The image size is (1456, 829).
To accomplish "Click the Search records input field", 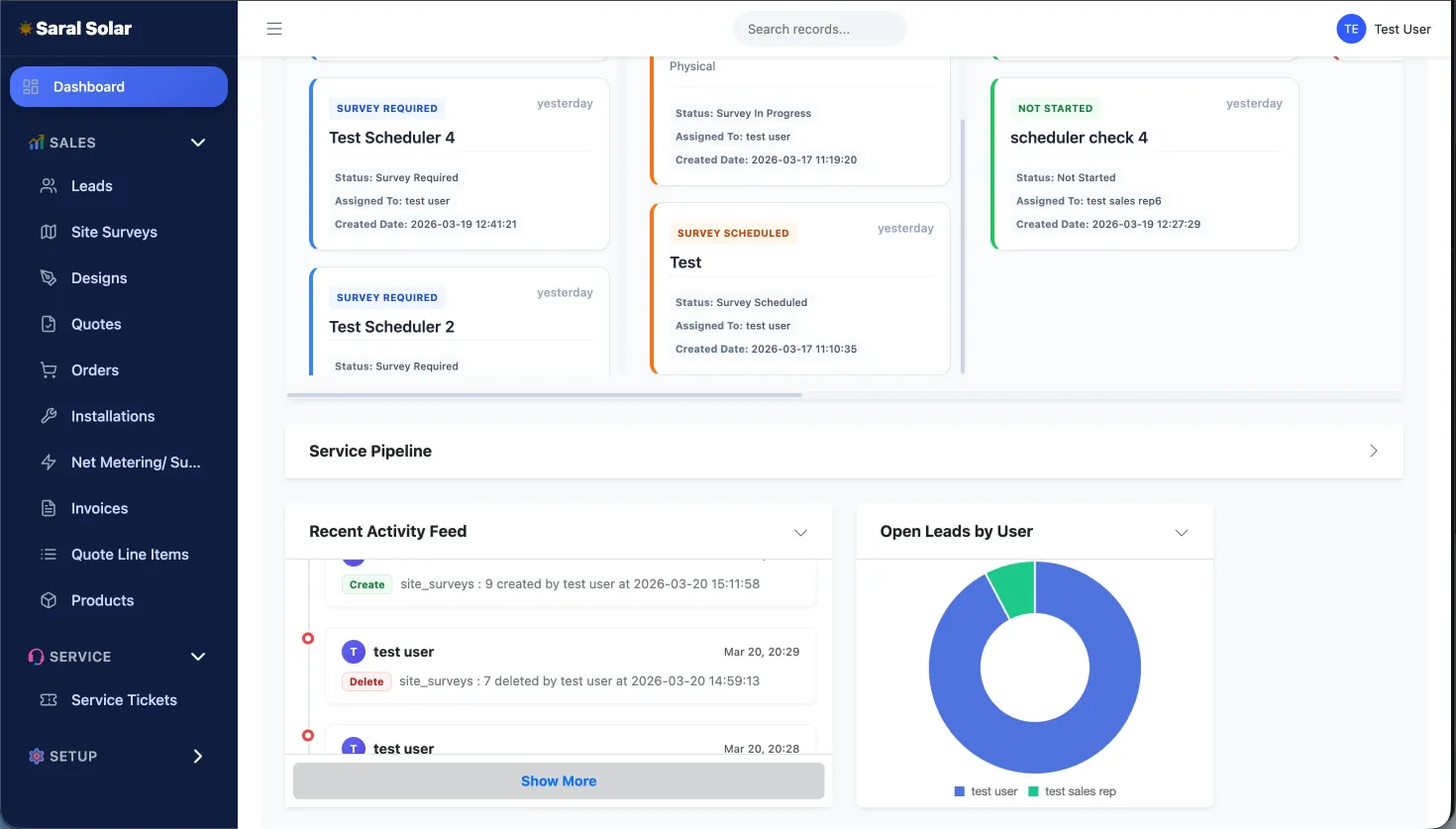I will (819, 29).
